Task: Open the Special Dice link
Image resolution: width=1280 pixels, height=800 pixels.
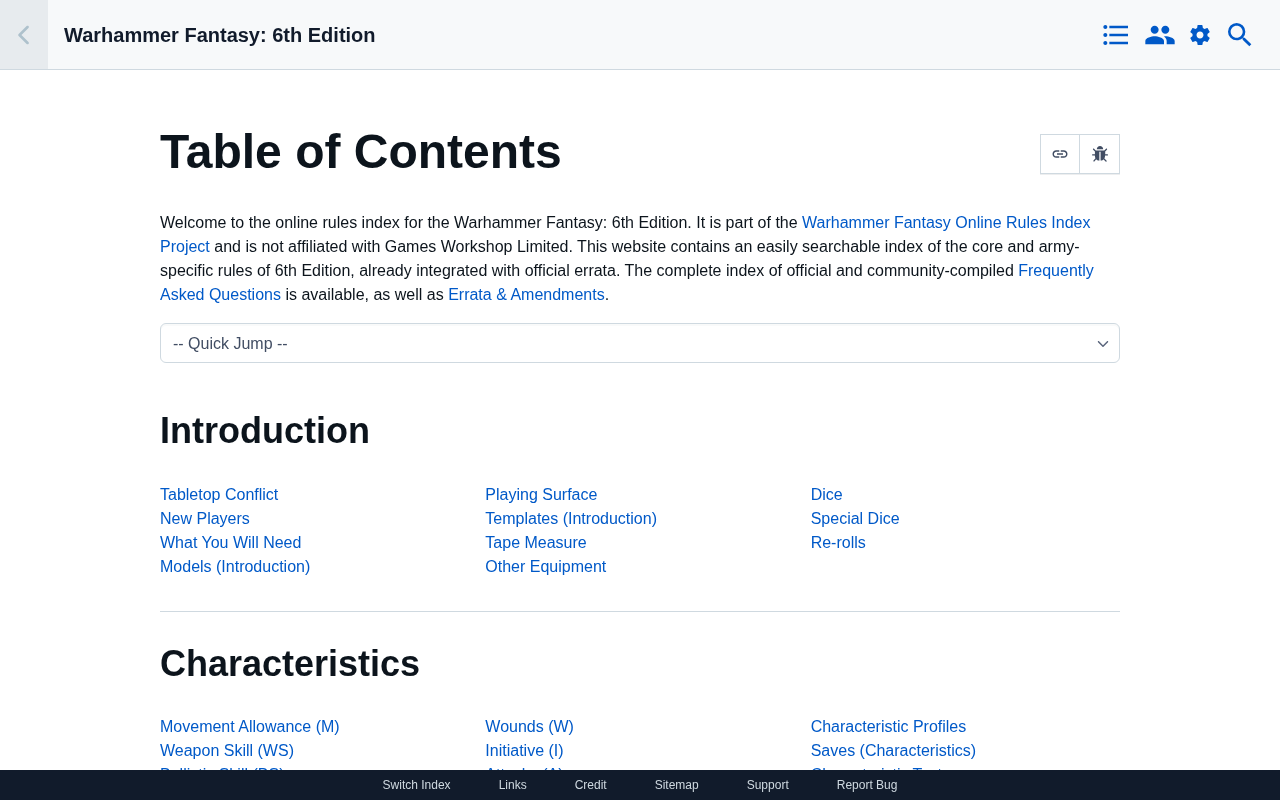Action: (855, 519)
